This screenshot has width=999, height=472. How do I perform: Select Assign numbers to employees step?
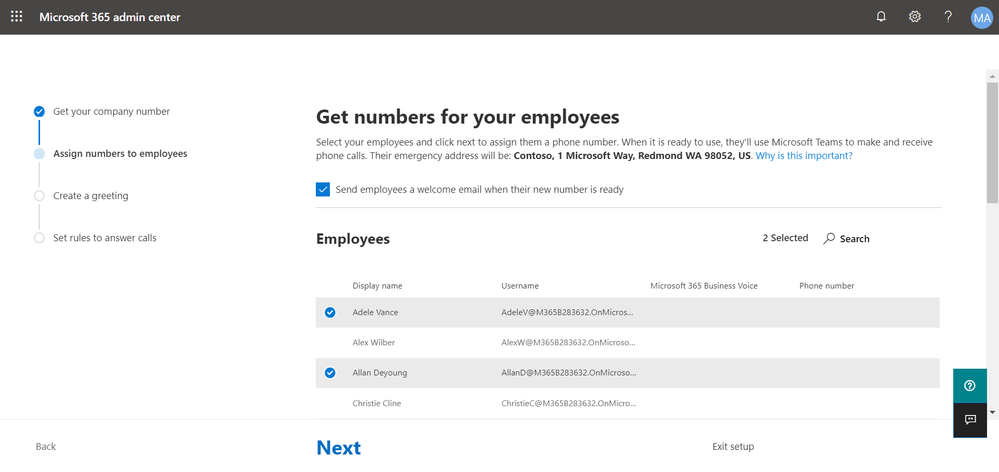[120, 154]
